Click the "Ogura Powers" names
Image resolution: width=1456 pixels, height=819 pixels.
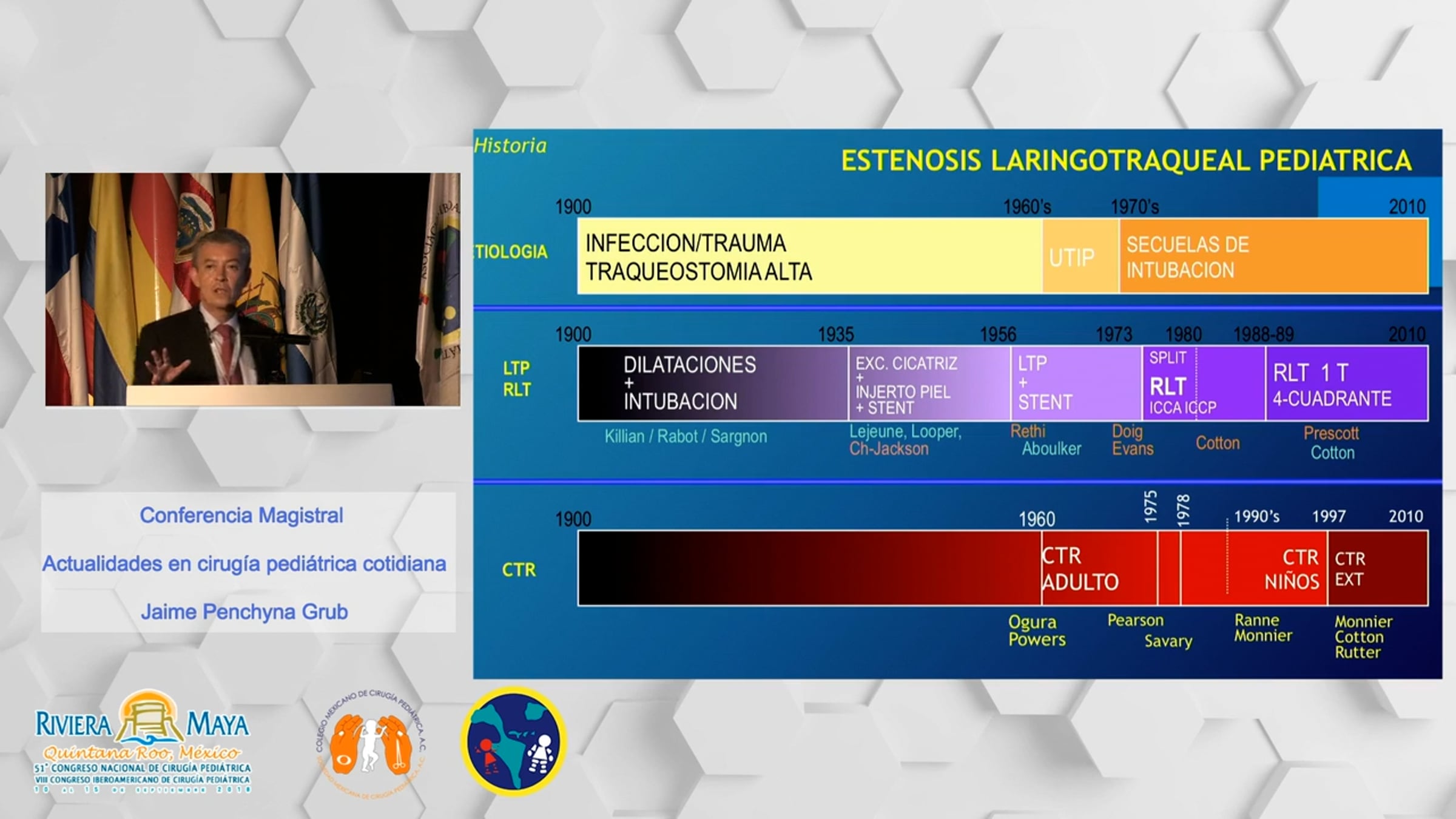coord(1037,631)
